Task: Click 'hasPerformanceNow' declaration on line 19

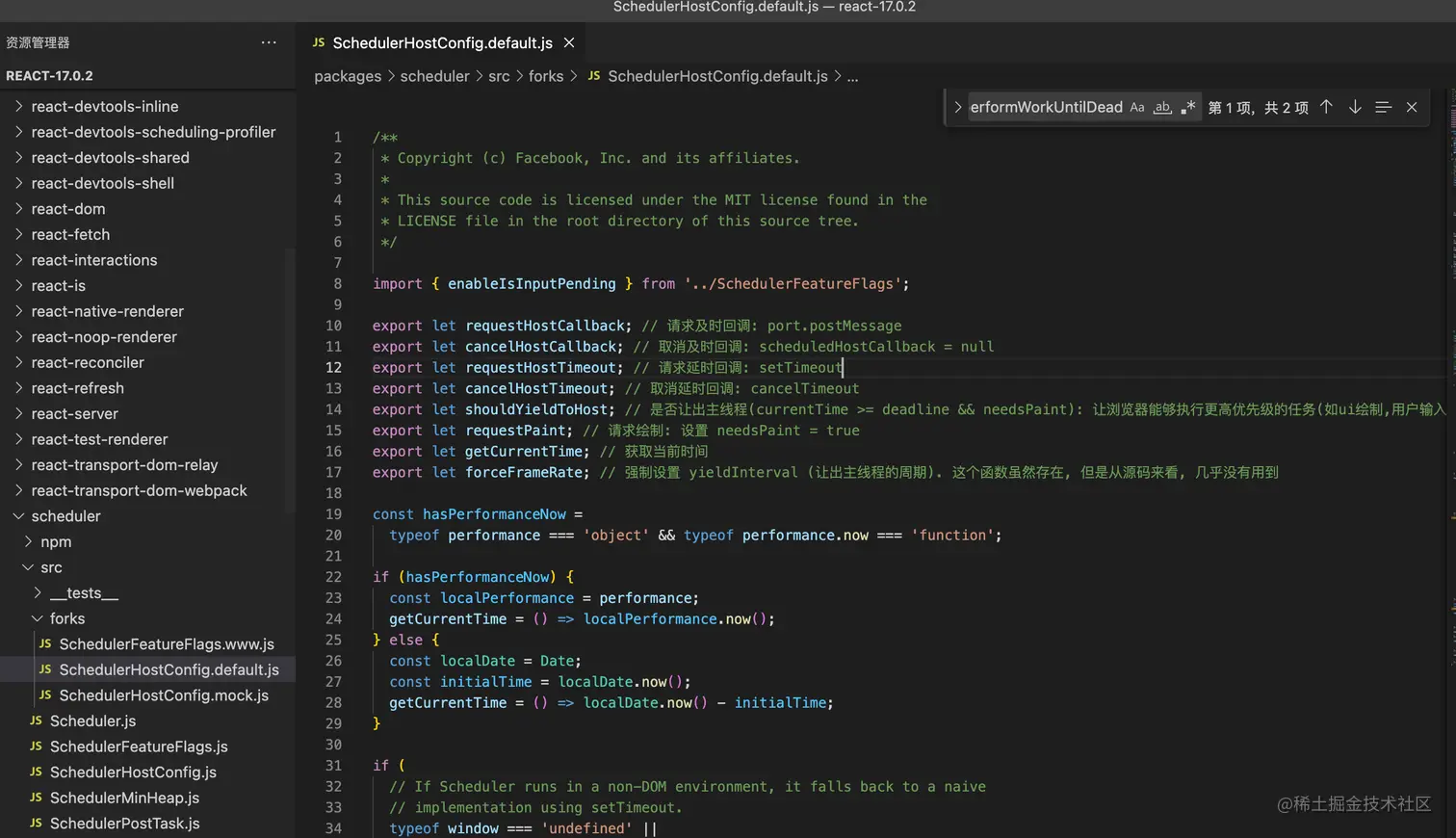Action: pyautogui.click(x=494, y=514)
